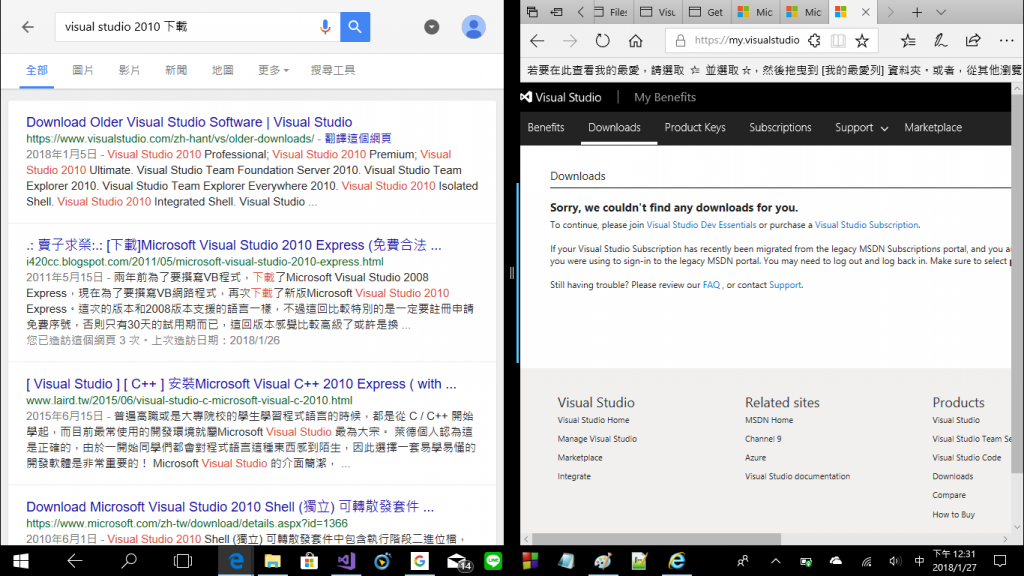
Task: Open Download Older Visual Studio Software result
Action: [x=189, y=122]
